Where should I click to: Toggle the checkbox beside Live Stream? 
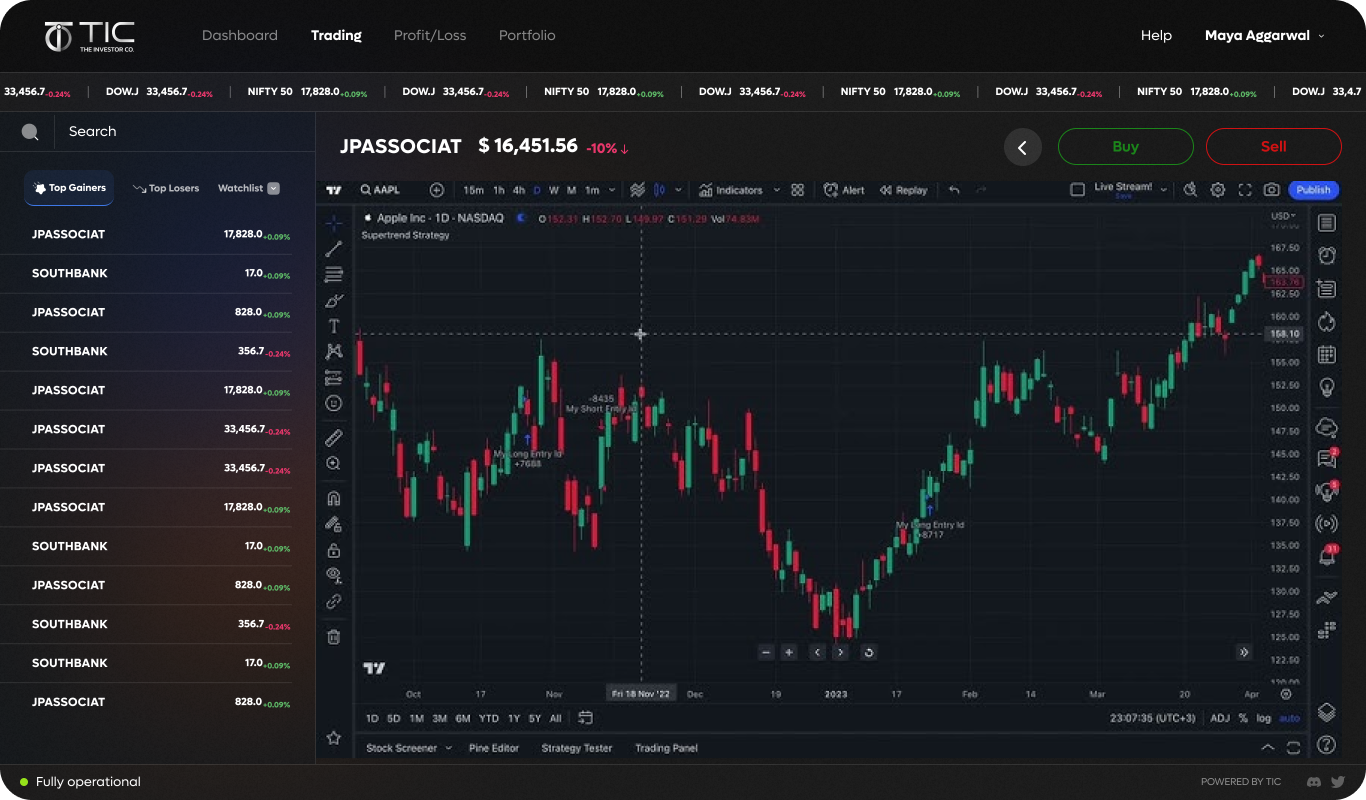pos(1077,190)
